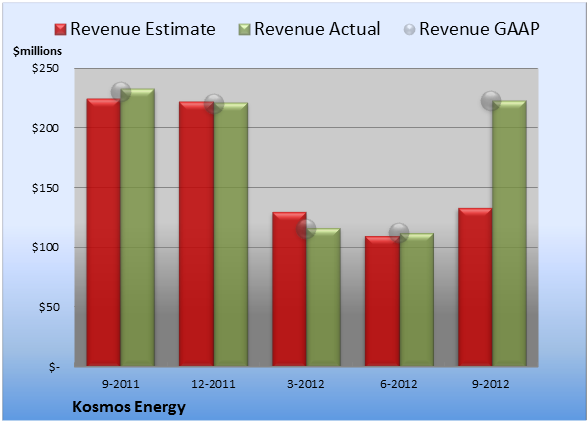
Task: Select the green actual bar for 6-2012
Action: tap(417, 300)
